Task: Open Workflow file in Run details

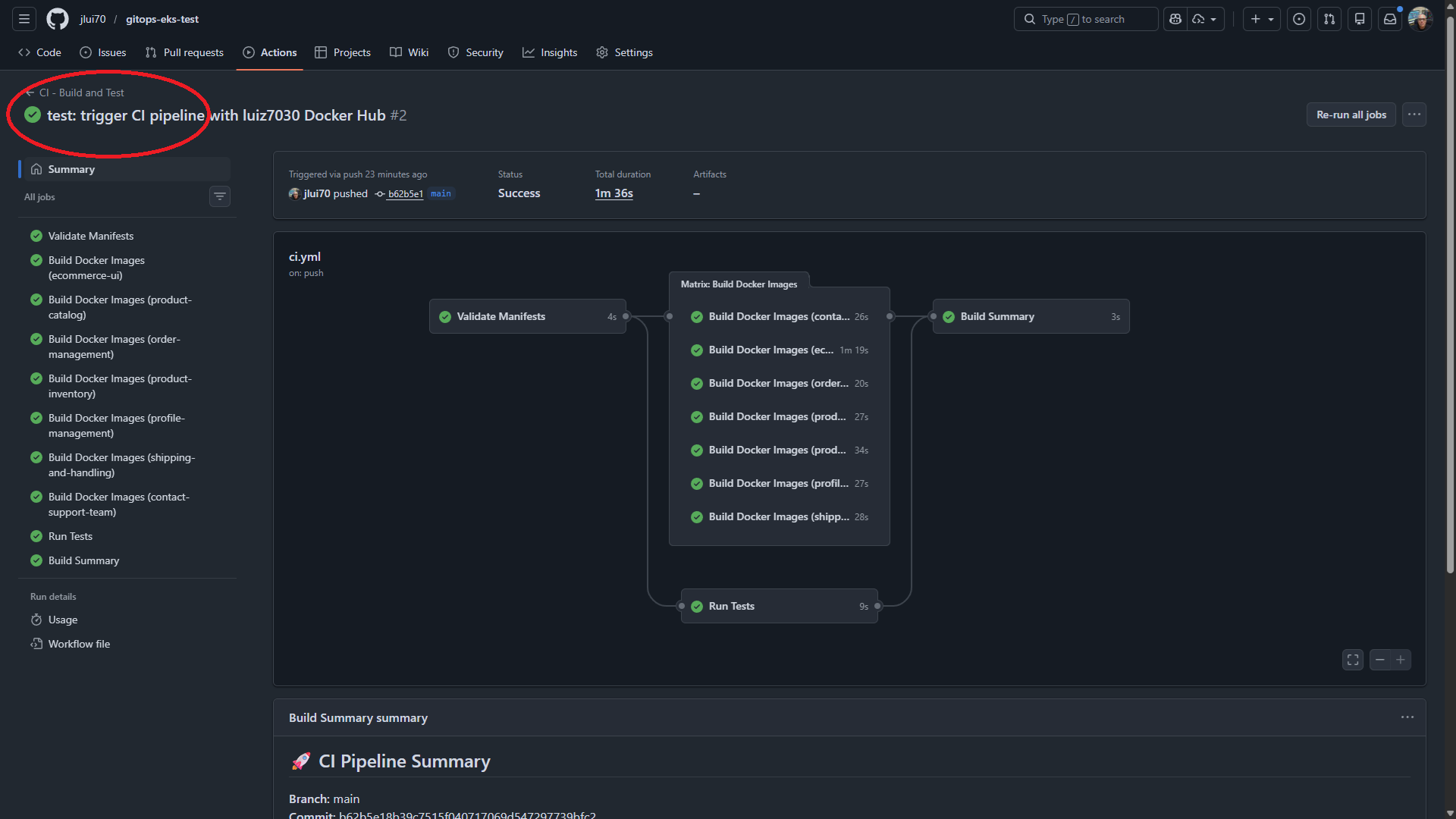Action: (79, 644)
